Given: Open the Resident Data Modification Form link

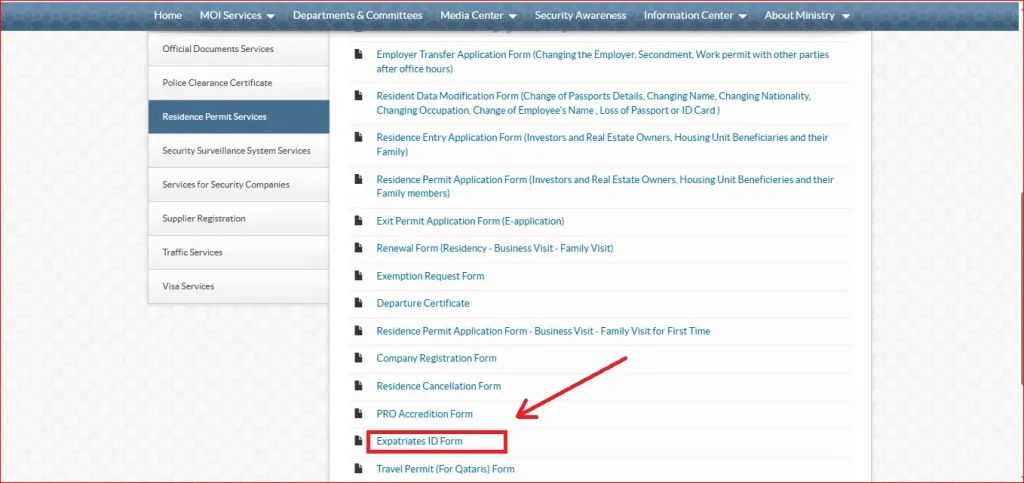Looking at the screenshot, I should (593, 104).
